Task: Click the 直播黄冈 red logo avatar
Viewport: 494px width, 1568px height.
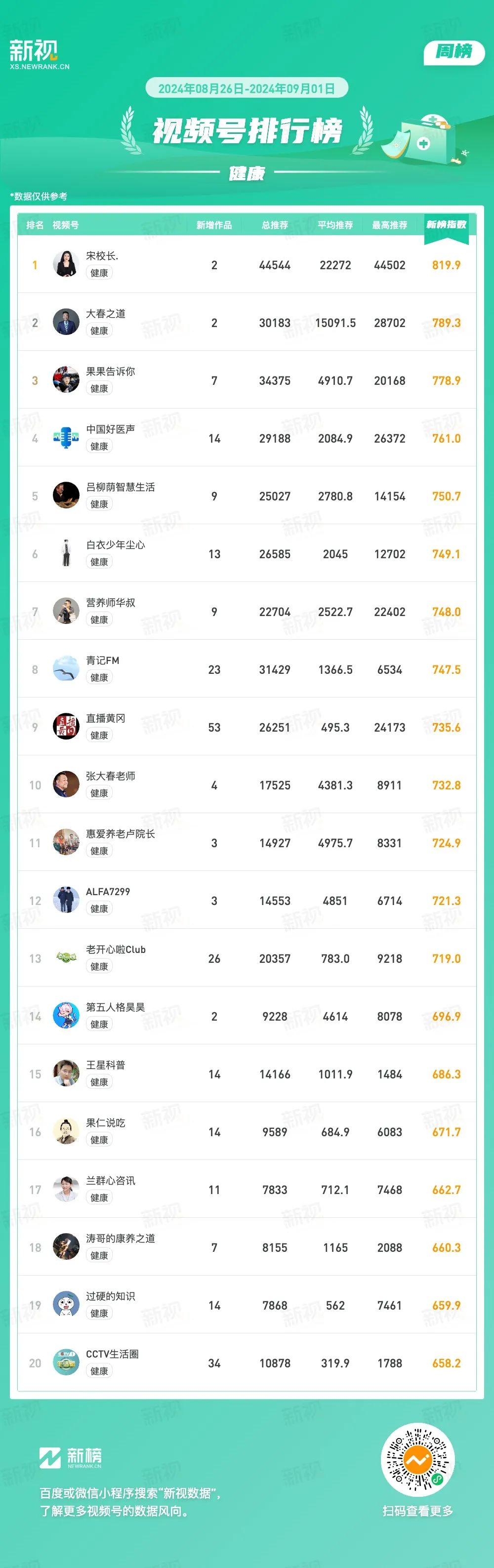Action: (66, 727)
